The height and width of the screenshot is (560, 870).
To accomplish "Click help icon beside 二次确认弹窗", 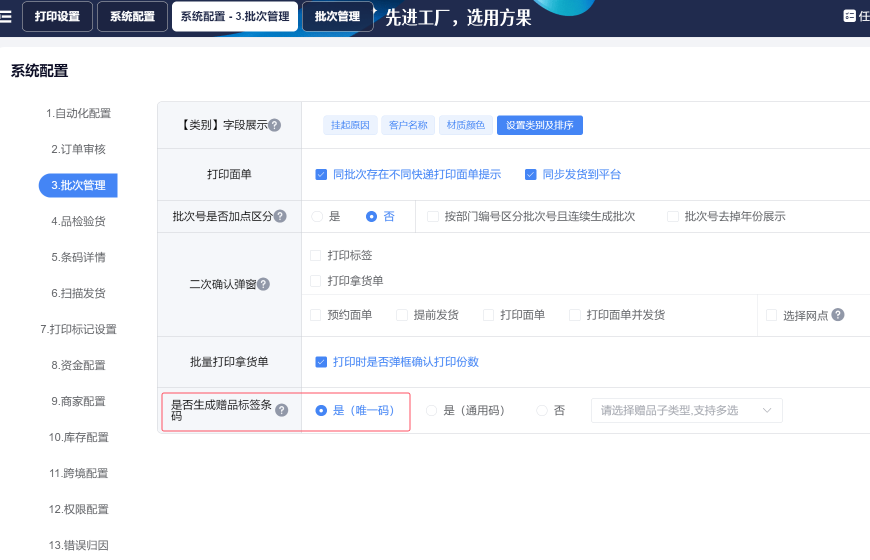I will click(263, 284).
